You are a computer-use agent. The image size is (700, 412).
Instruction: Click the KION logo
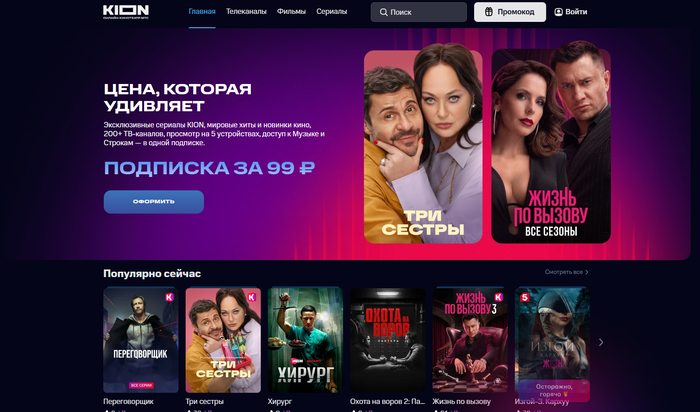(x=126, y=12)
